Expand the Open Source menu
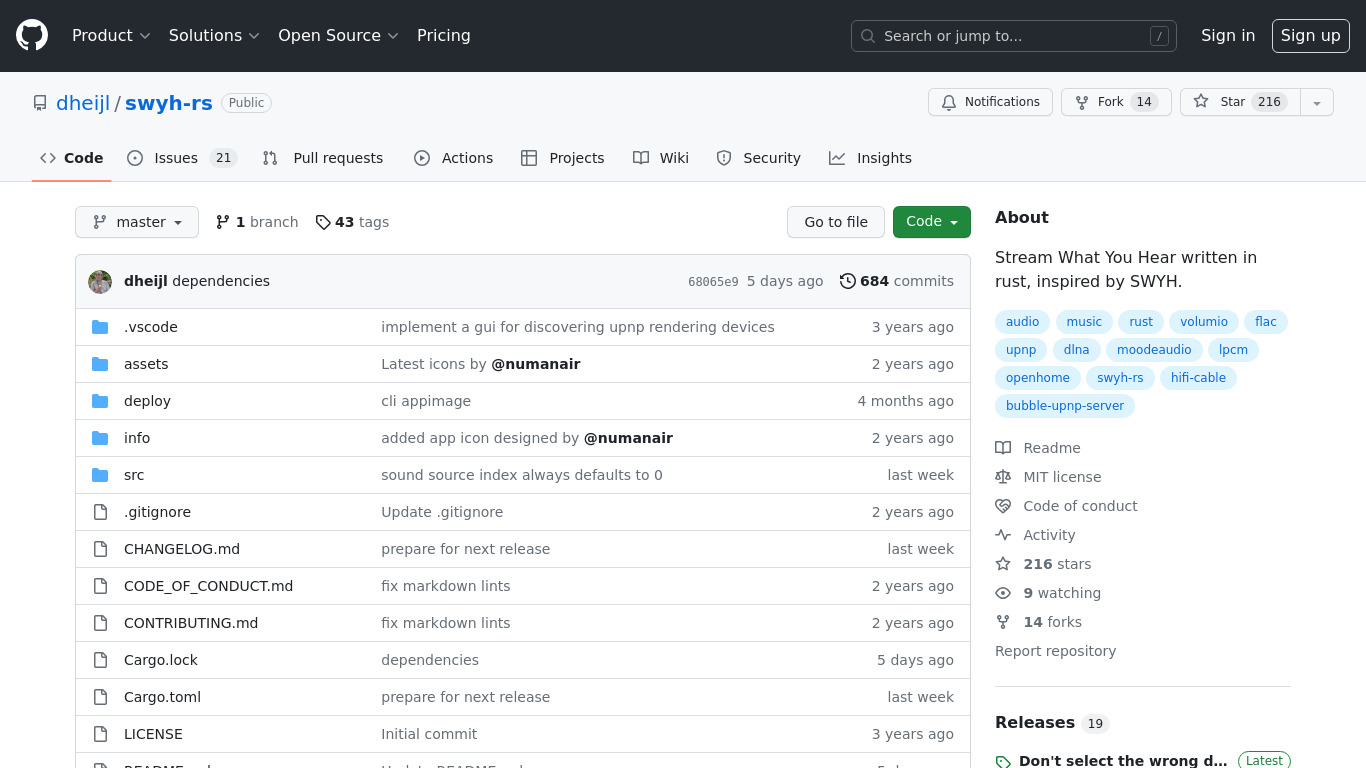Viewport: 1366px width, 768px height. 338,36
